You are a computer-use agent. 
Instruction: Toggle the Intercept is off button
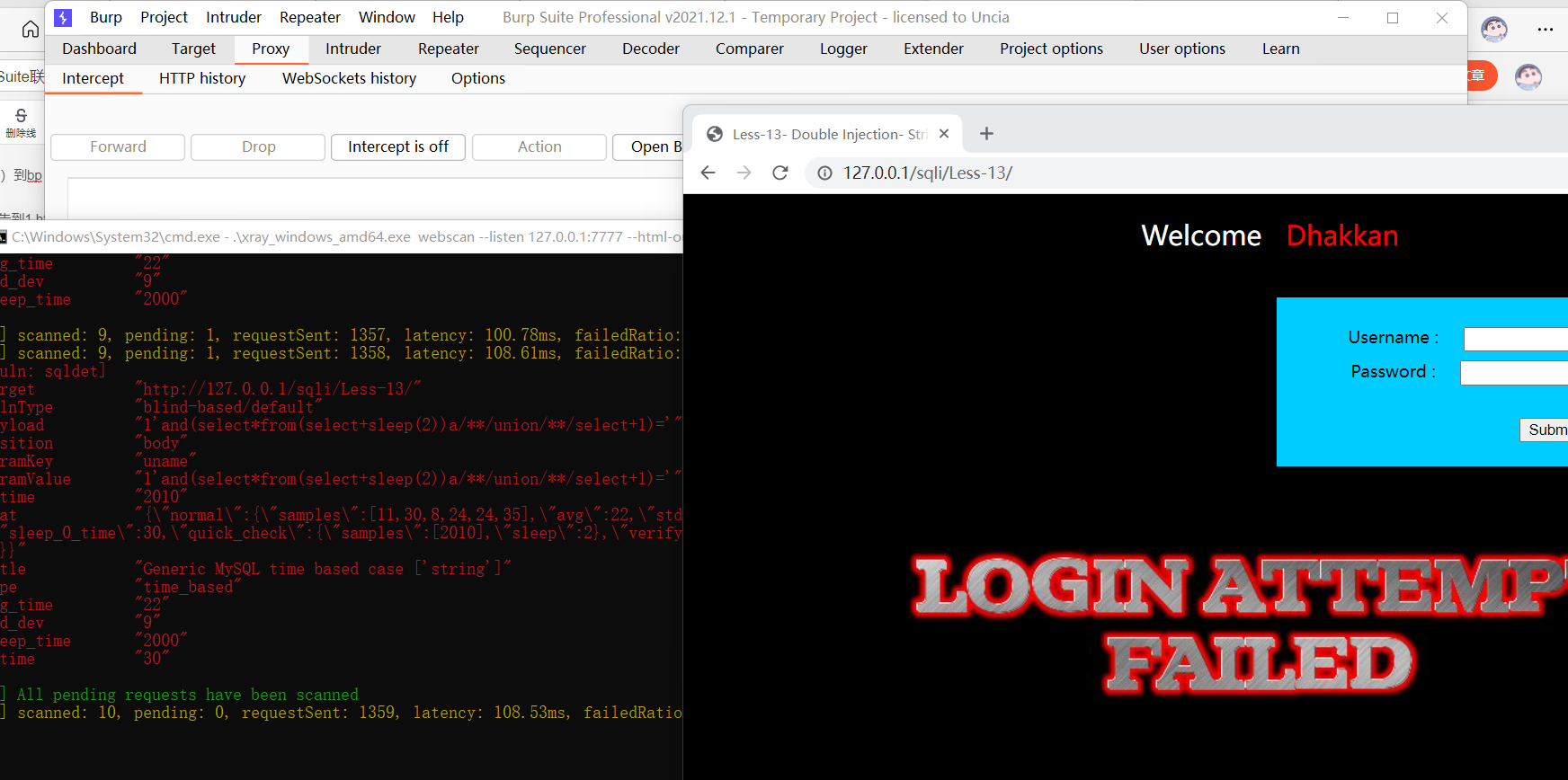(x=398, y=147)
